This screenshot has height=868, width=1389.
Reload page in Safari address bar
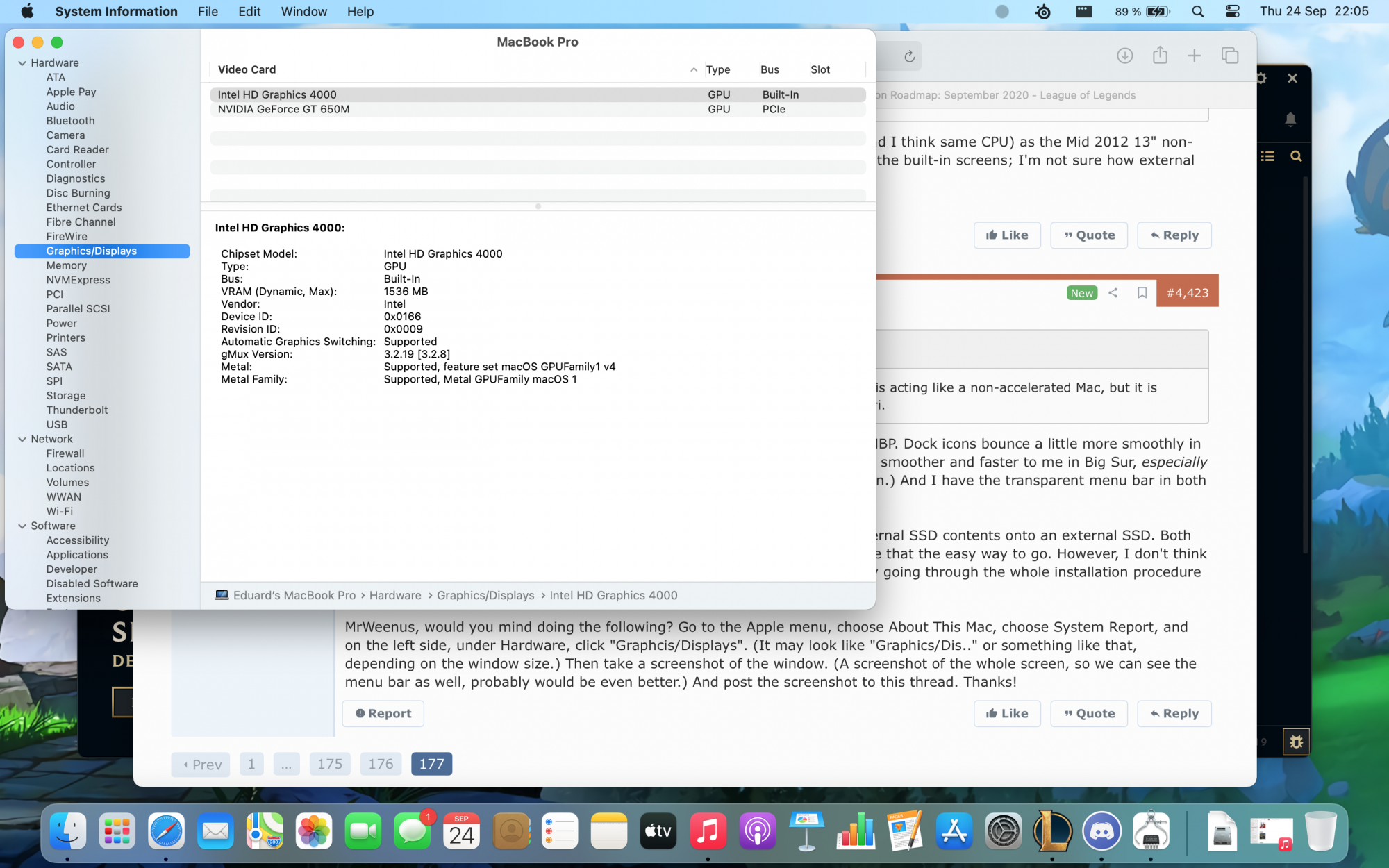(909, 56)
